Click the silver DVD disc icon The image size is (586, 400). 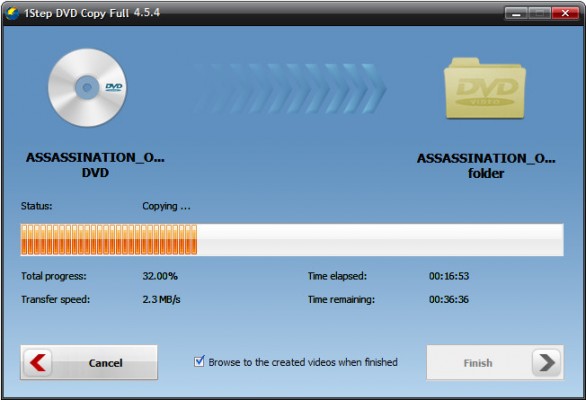tap(87, 87)
